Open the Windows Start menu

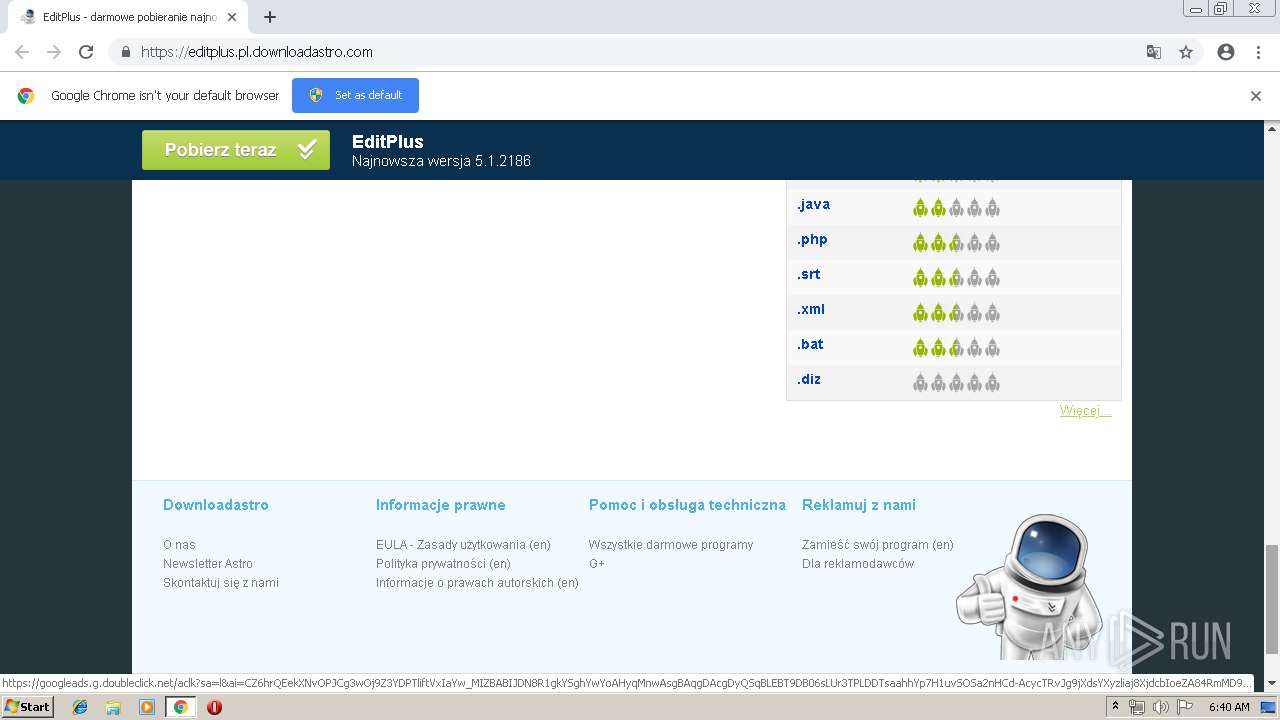[x=28, y=707]
